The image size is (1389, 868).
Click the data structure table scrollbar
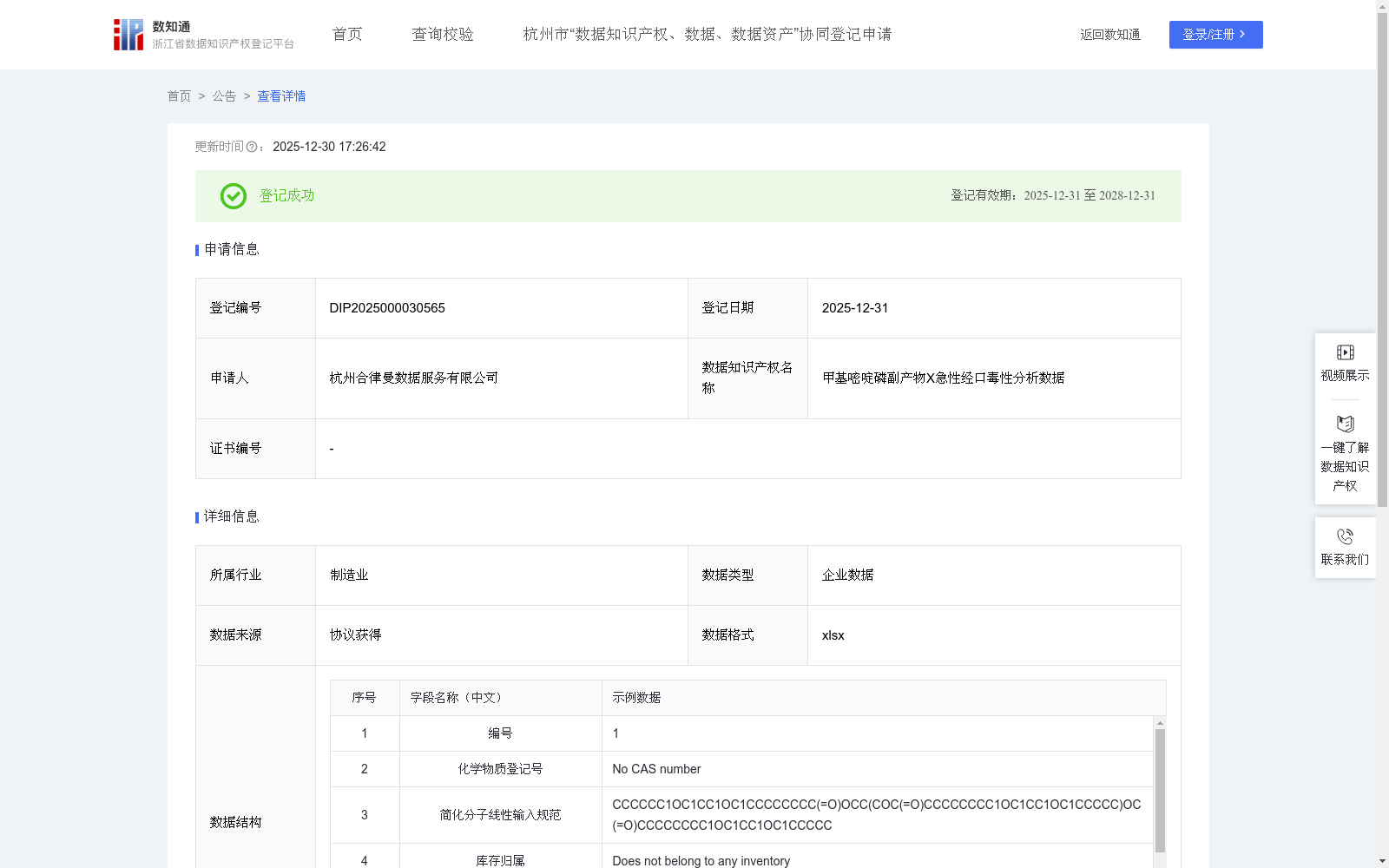(x=1160, y=790)
